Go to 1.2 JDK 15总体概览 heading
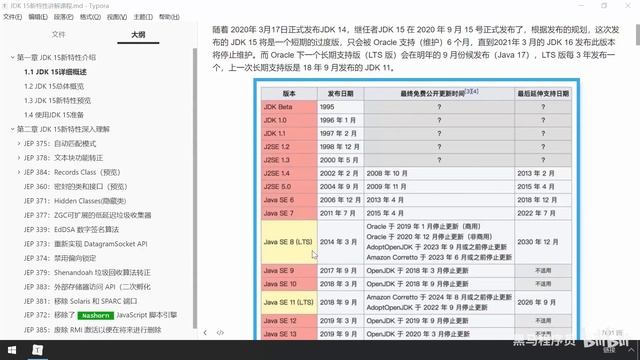640x360 pixels. tap(54, 86)
